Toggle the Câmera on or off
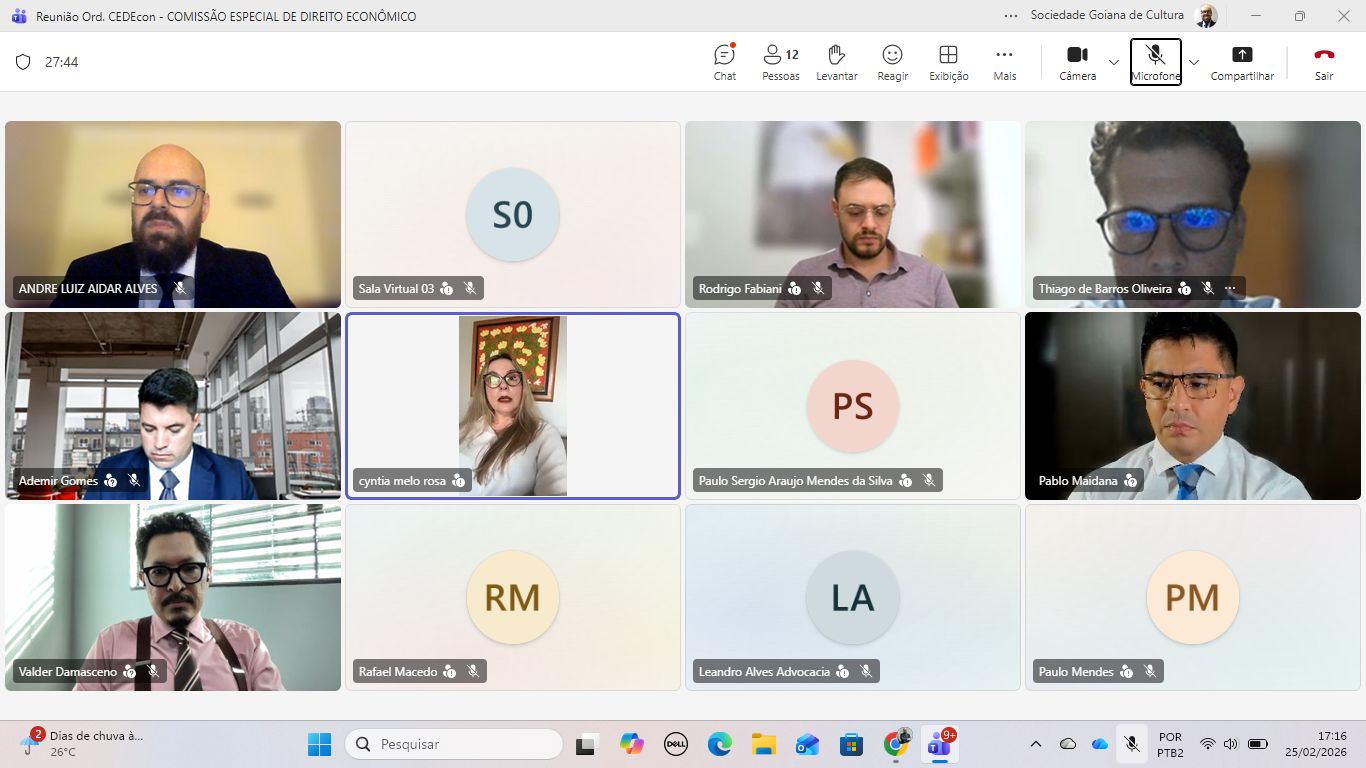Viewport: 1366px width, 768px height. pyautogui.click(x=1077, y=62)
